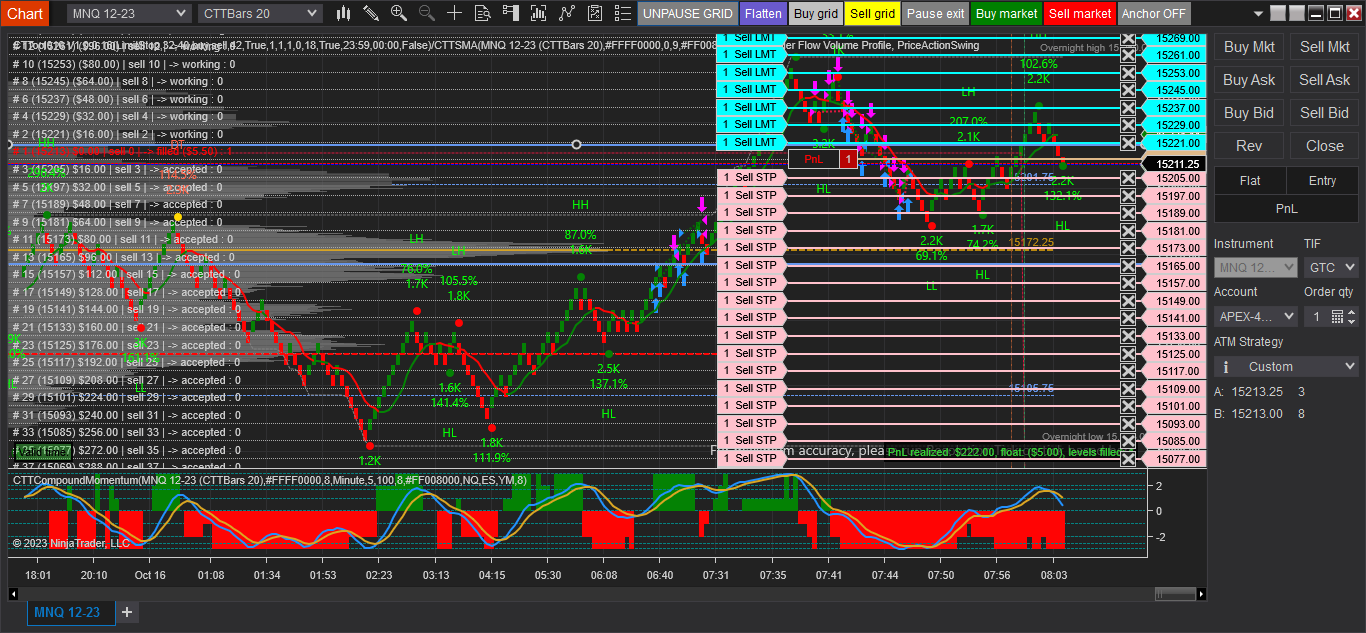
Task: Toggle the Pause exit button
Action: click(x=936, y=14)
